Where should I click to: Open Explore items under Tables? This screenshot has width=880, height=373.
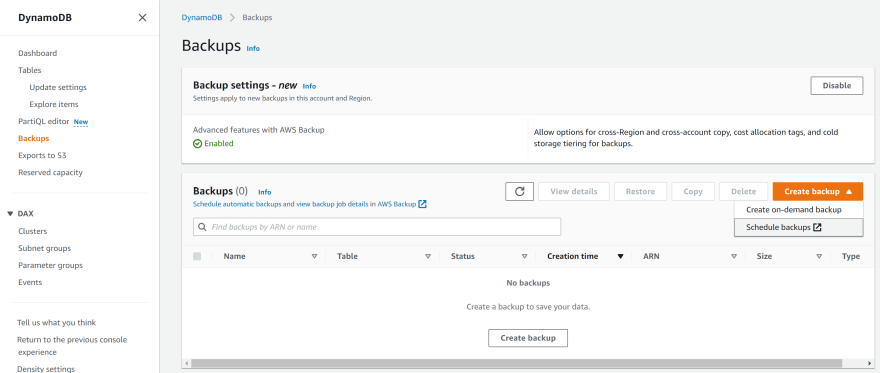[x=54, y=104]
